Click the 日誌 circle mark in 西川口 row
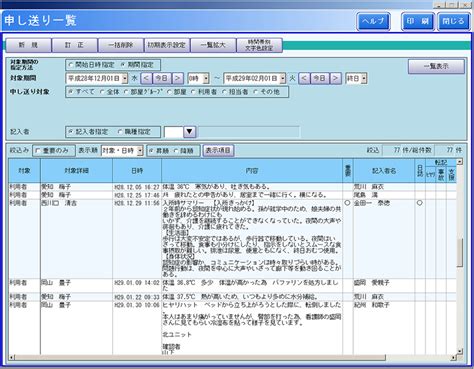Image resolution: width=474 pixels, height=369 pixels. pyautogui.click(x=420, y=203)
